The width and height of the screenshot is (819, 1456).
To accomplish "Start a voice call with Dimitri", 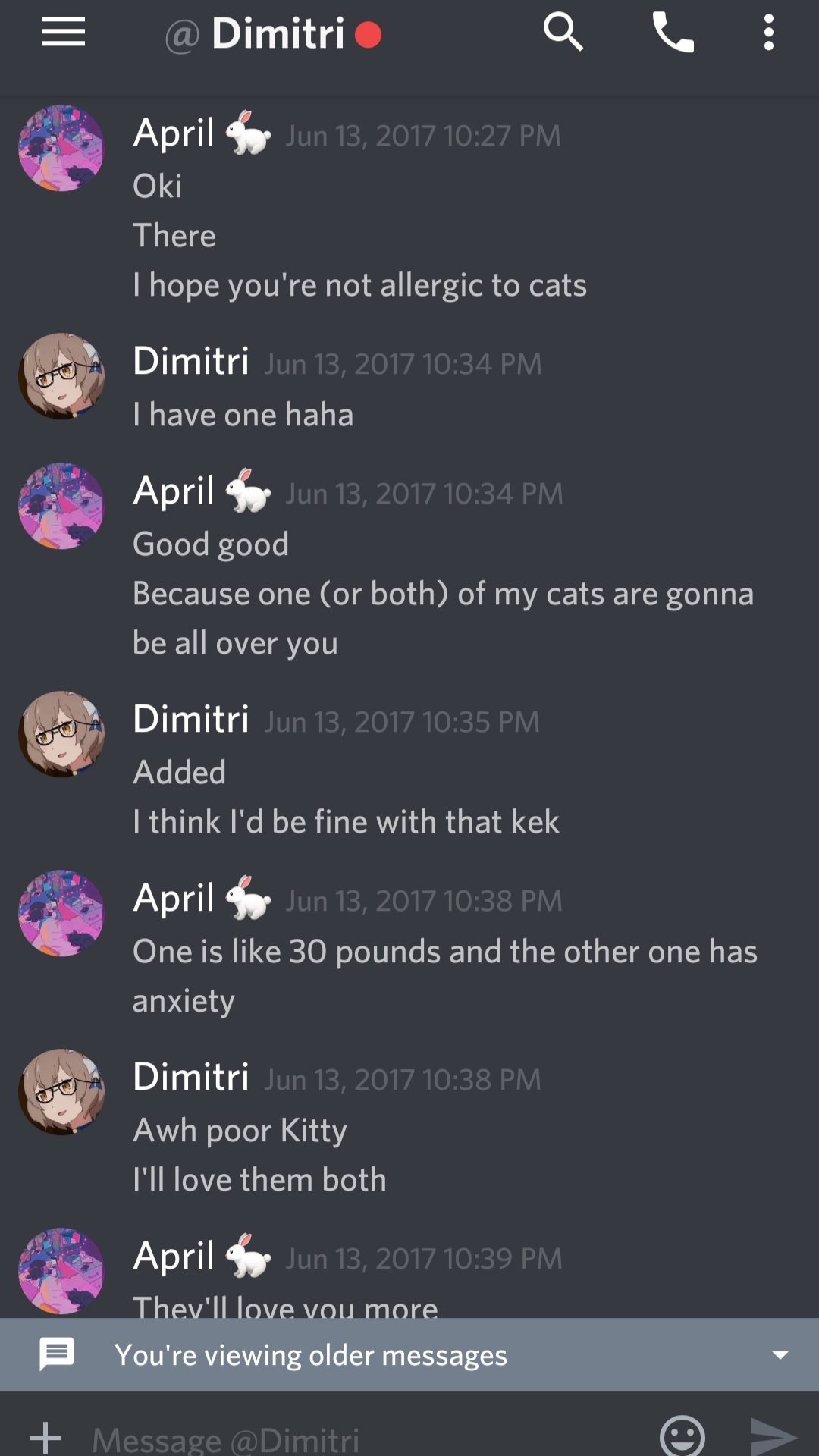I will [x=673, y=33].
